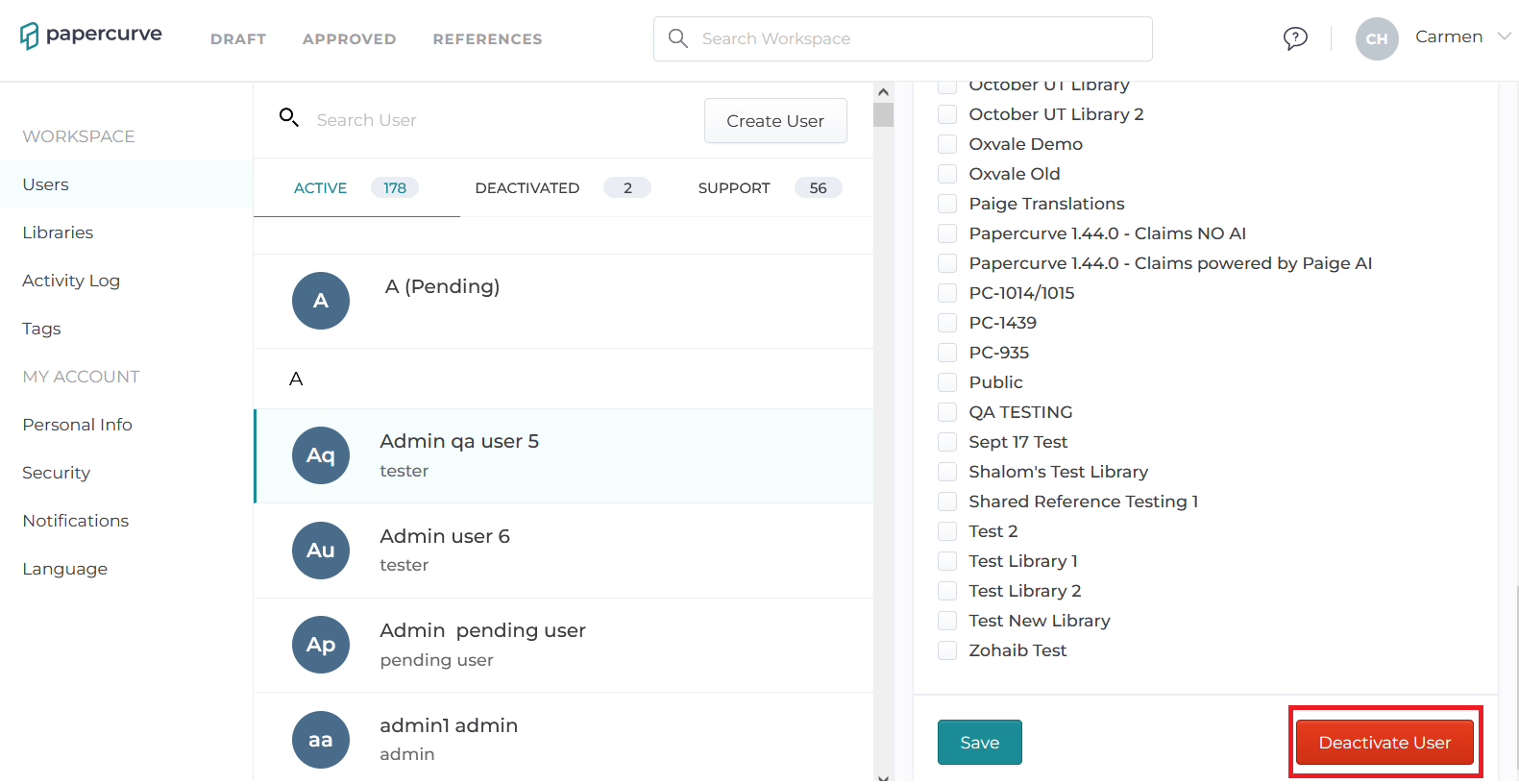Viewport: 1519px width, 784px height.
Task: Check the Shalom's Test Library checkbox
Action: point(947,472)
